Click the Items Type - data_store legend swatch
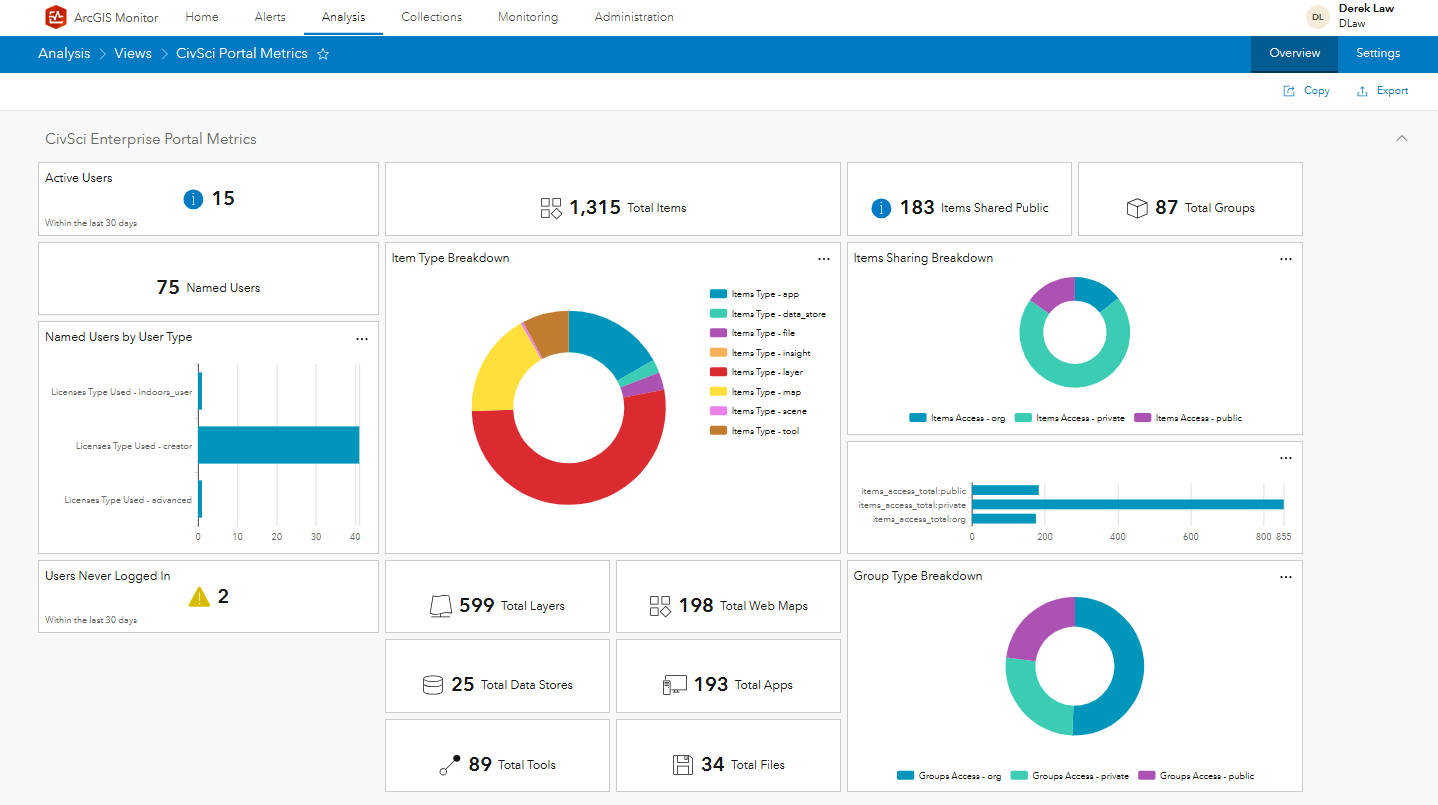1438x805 pixels. [718, 314]
